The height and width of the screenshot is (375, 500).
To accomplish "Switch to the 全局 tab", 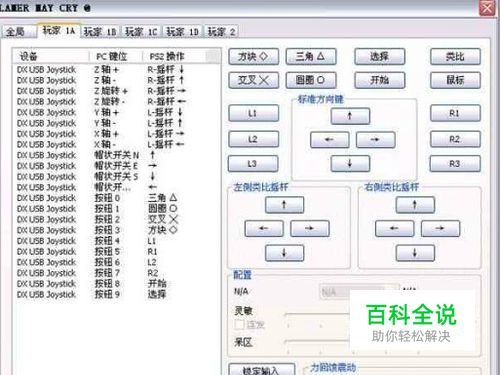I will (x=18, y=32).
